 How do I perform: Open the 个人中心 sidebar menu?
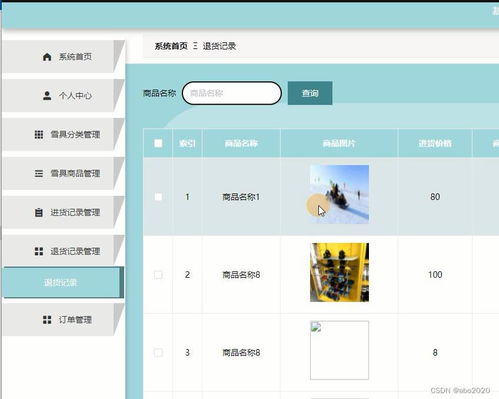pos(63,96)
